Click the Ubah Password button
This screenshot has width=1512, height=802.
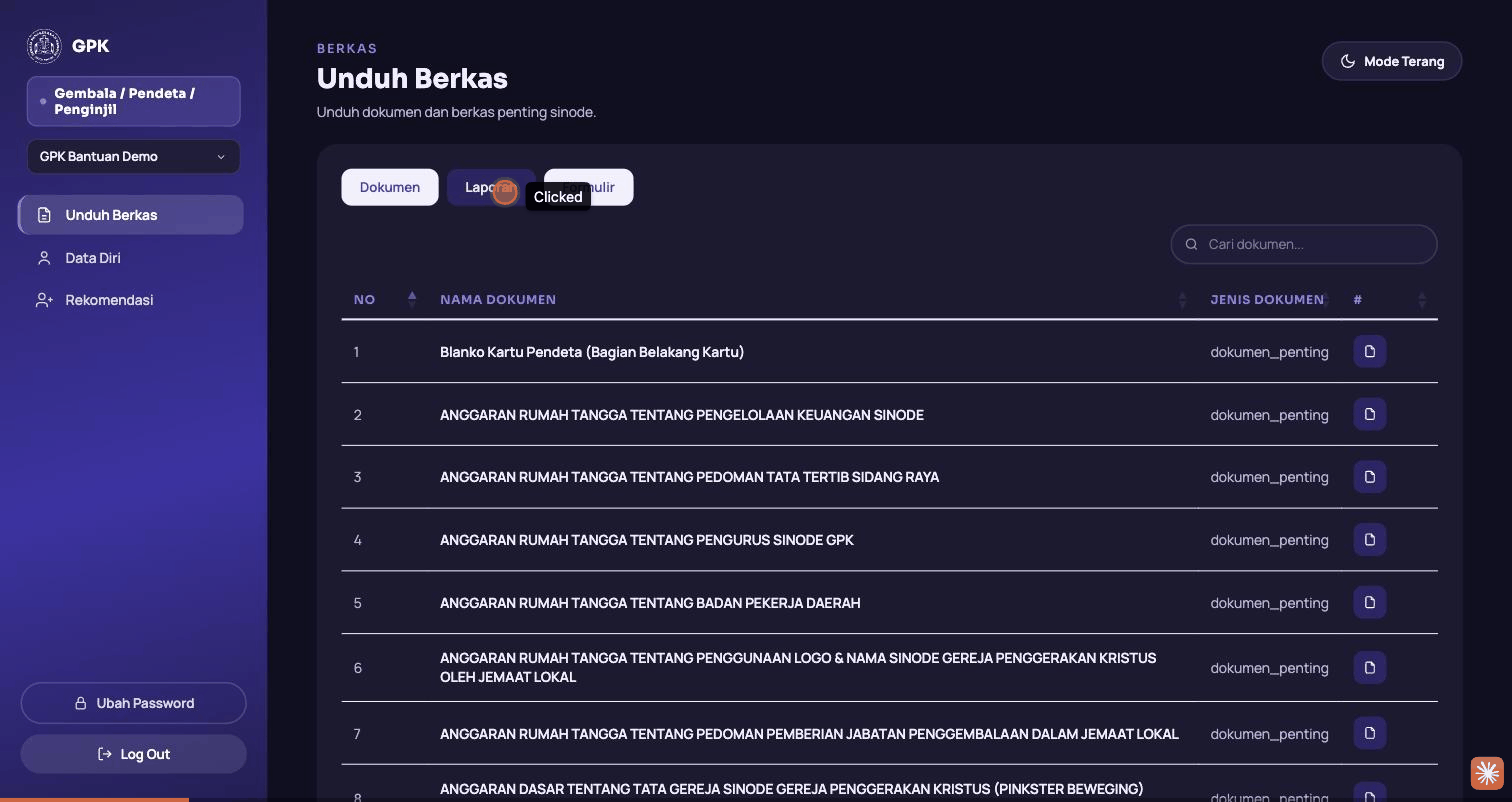pos(133,703)
